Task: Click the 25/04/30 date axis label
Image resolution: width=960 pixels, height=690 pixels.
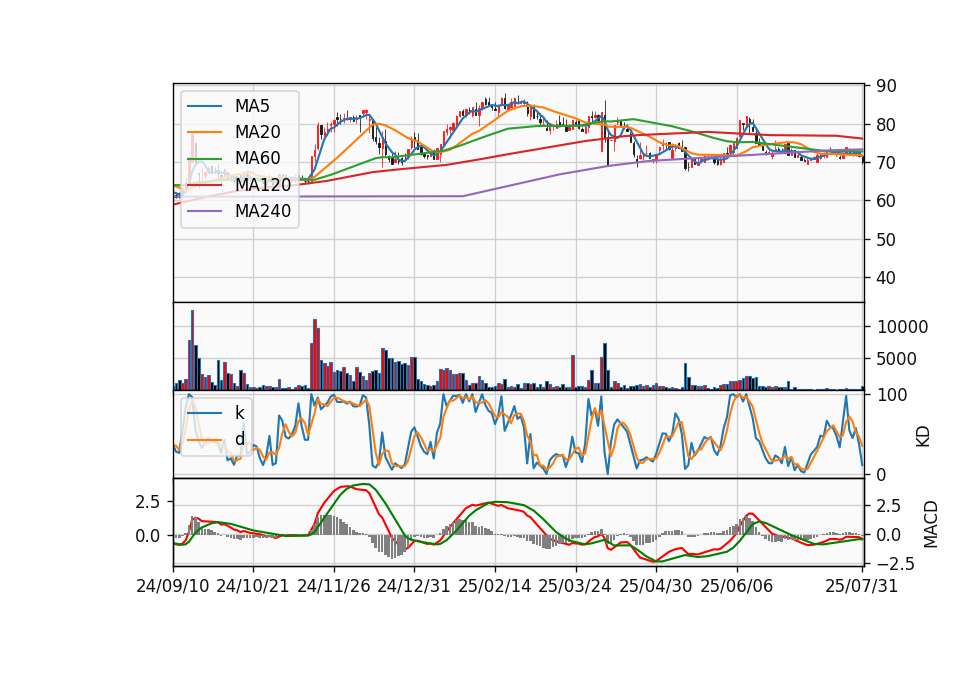Action: point(656,586)
